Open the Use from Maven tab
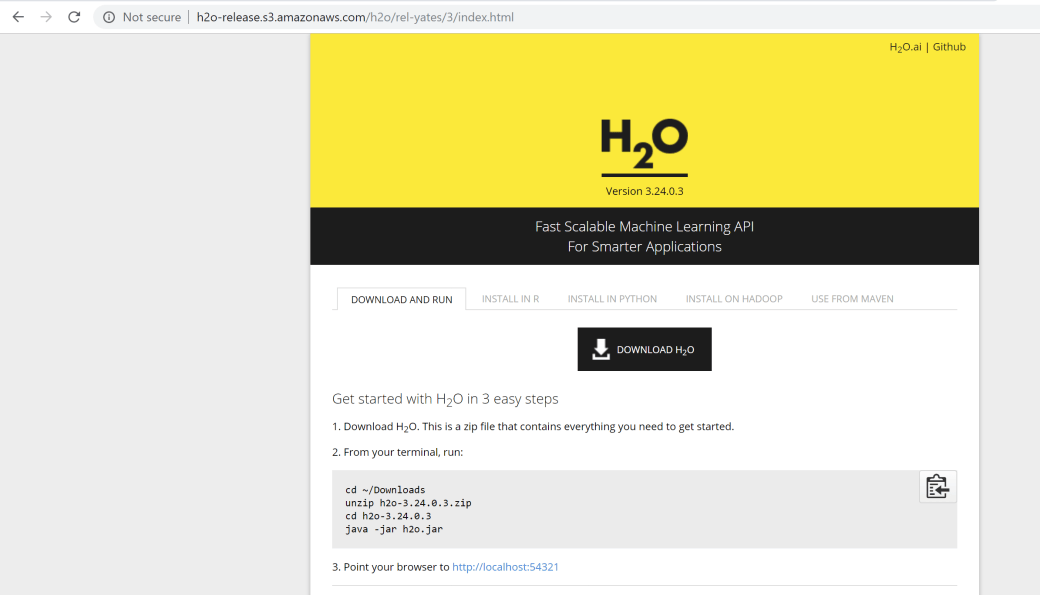 tap(852, 298)
